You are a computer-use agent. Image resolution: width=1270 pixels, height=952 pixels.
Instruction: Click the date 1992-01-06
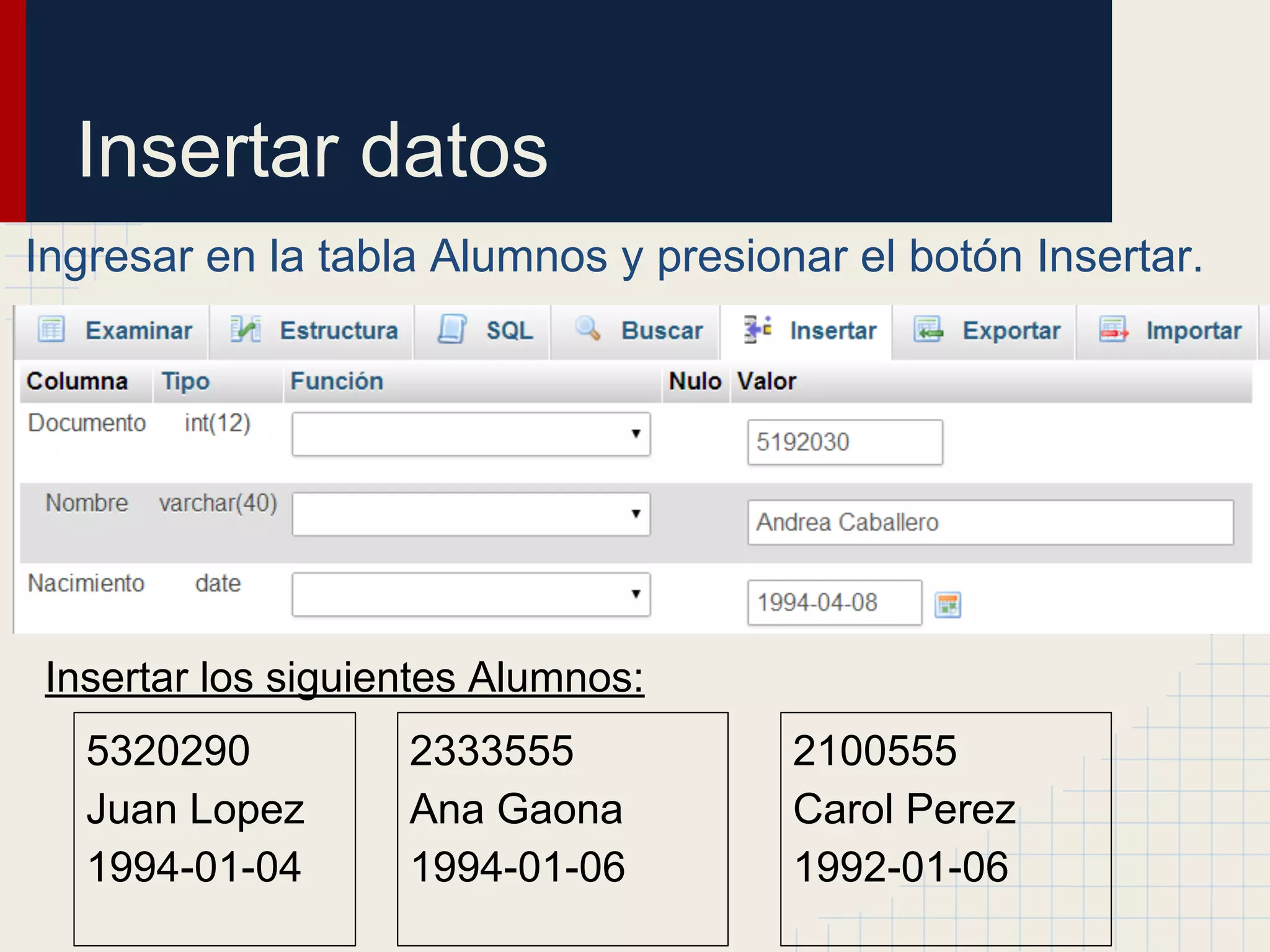click(900, 866)
